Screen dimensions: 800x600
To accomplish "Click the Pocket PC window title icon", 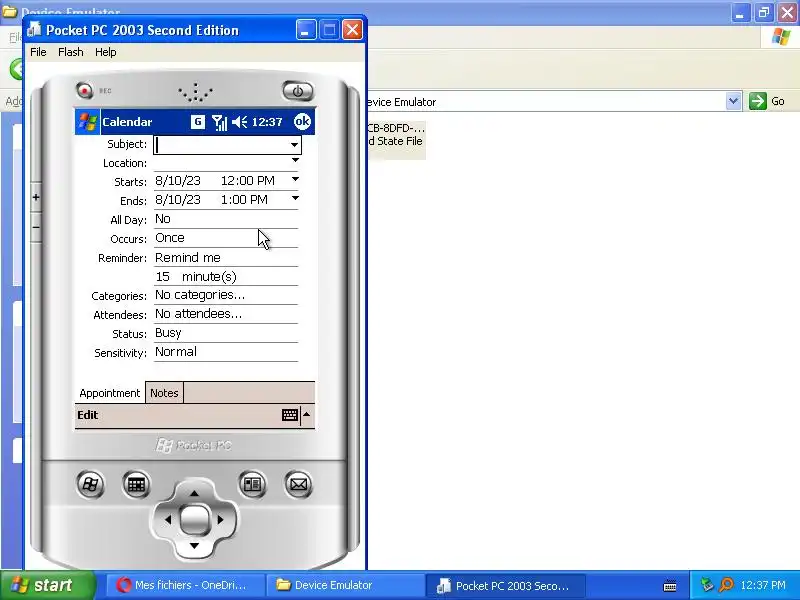I will 34,30.
